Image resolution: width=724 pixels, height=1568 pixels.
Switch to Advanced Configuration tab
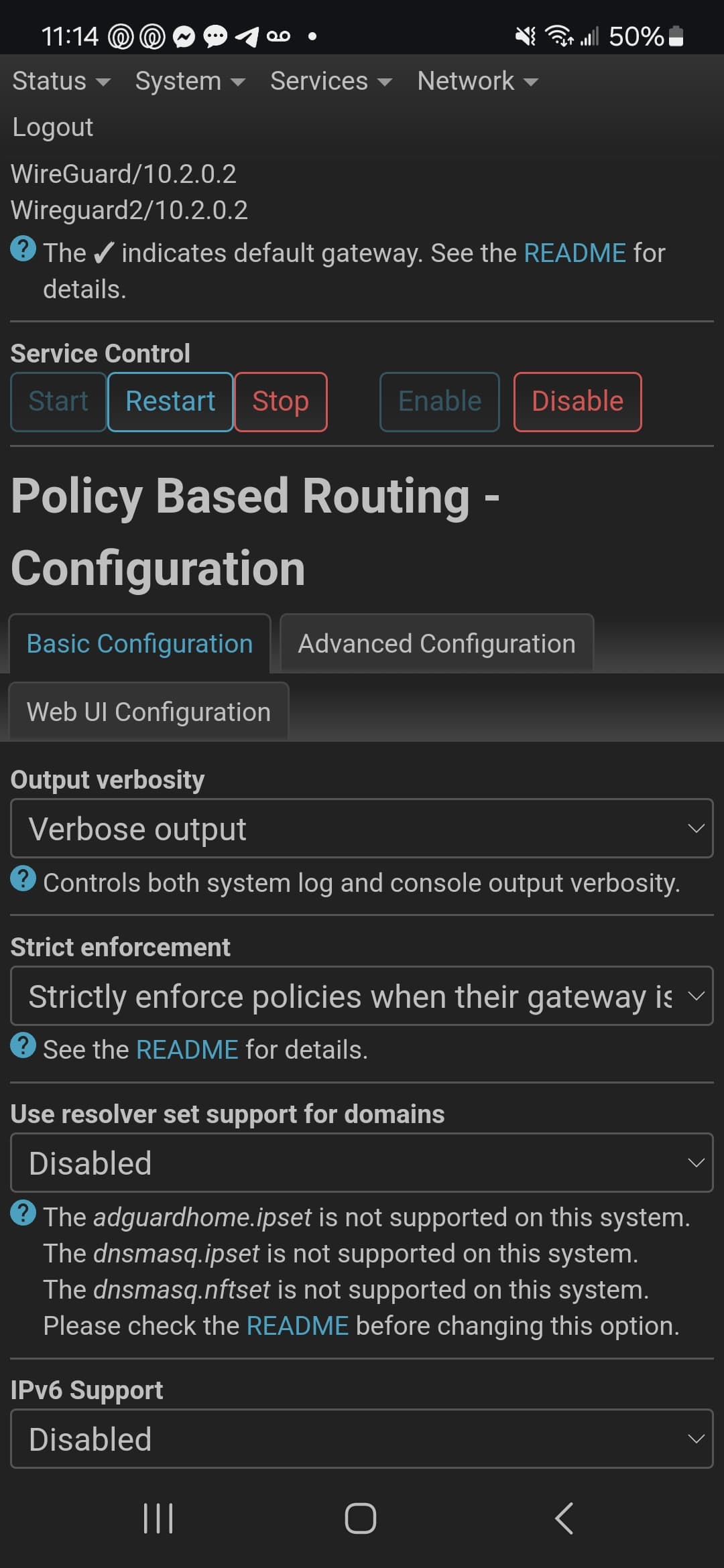pyautogui.click(x=436, y=643)
